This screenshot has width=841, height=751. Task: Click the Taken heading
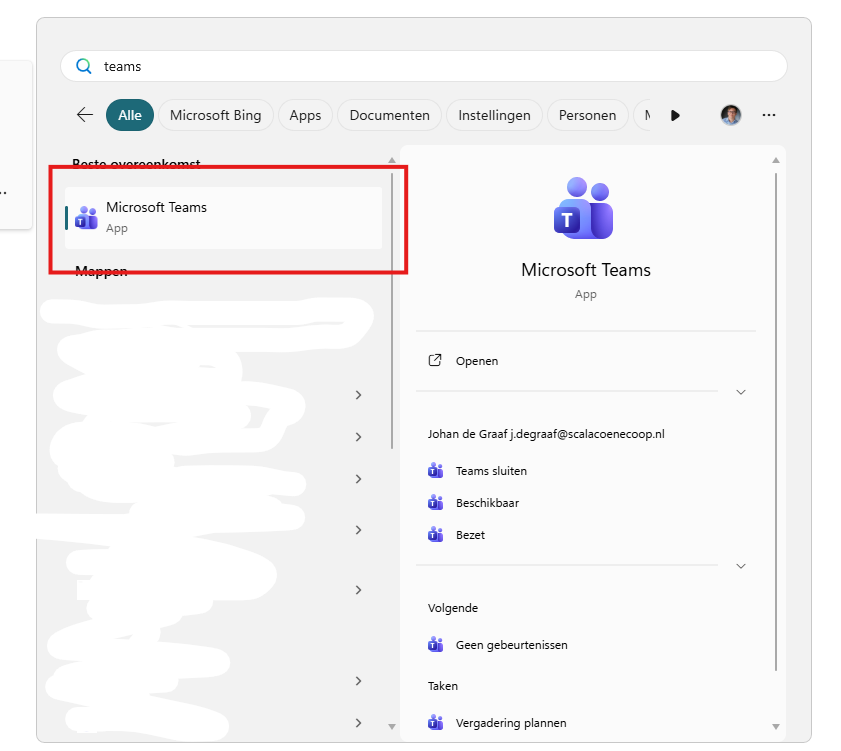click(x=442, y=686)
